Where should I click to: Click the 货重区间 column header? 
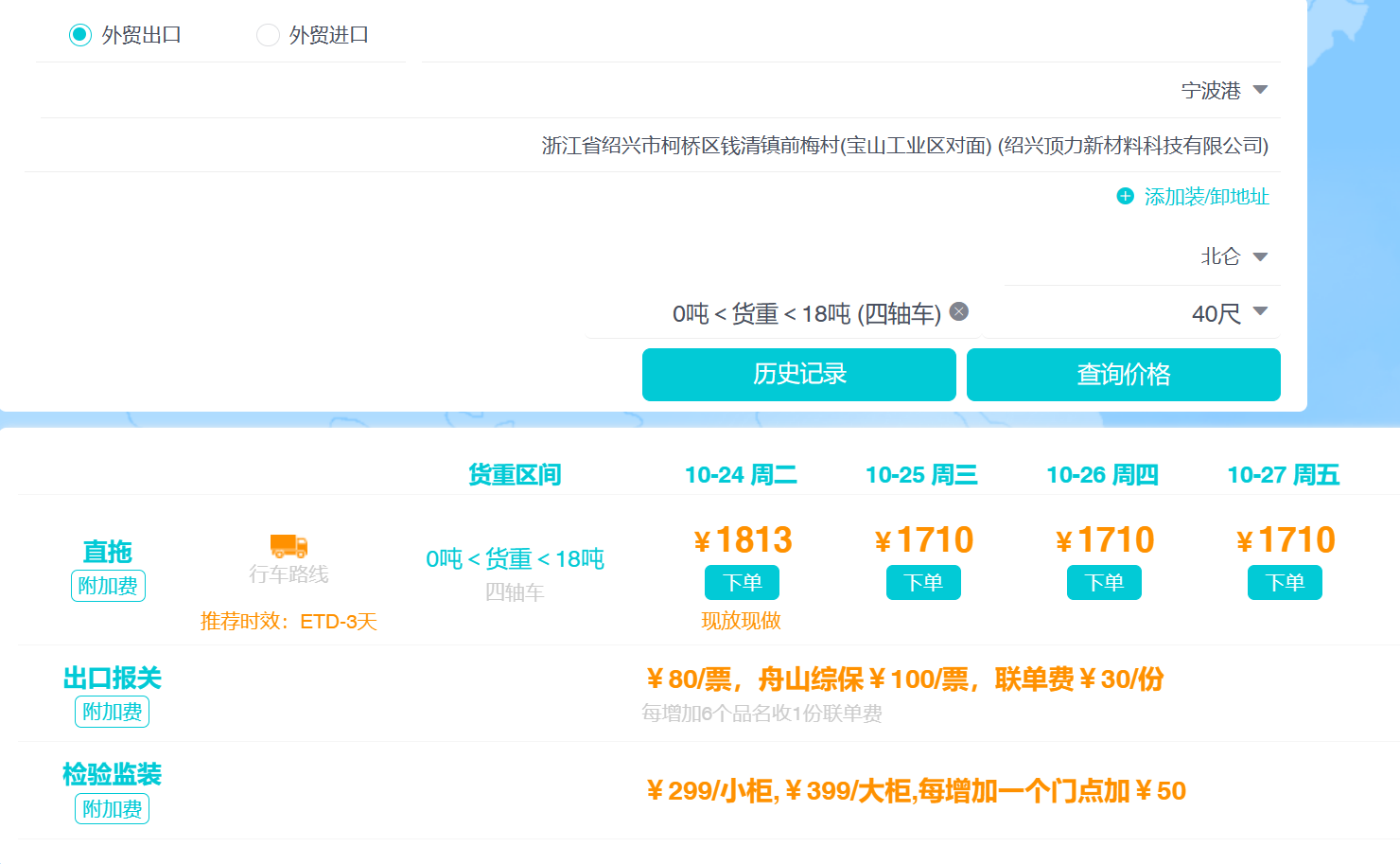click(515, 475)
